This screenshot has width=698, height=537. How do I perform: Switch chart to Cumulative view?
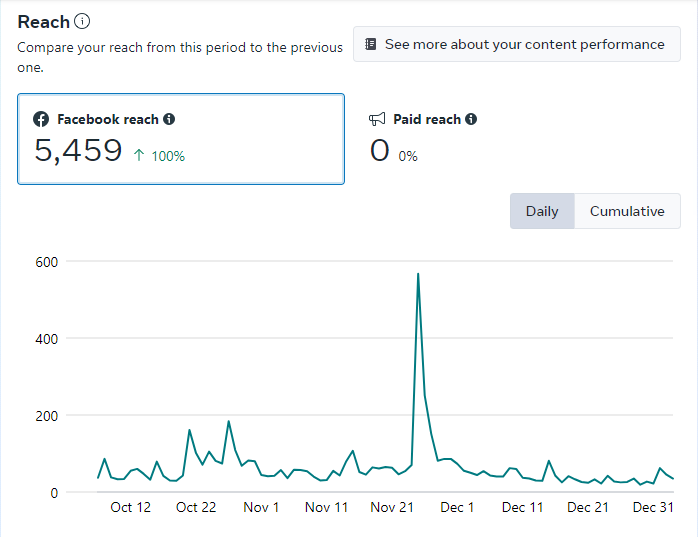pos(627,211)
